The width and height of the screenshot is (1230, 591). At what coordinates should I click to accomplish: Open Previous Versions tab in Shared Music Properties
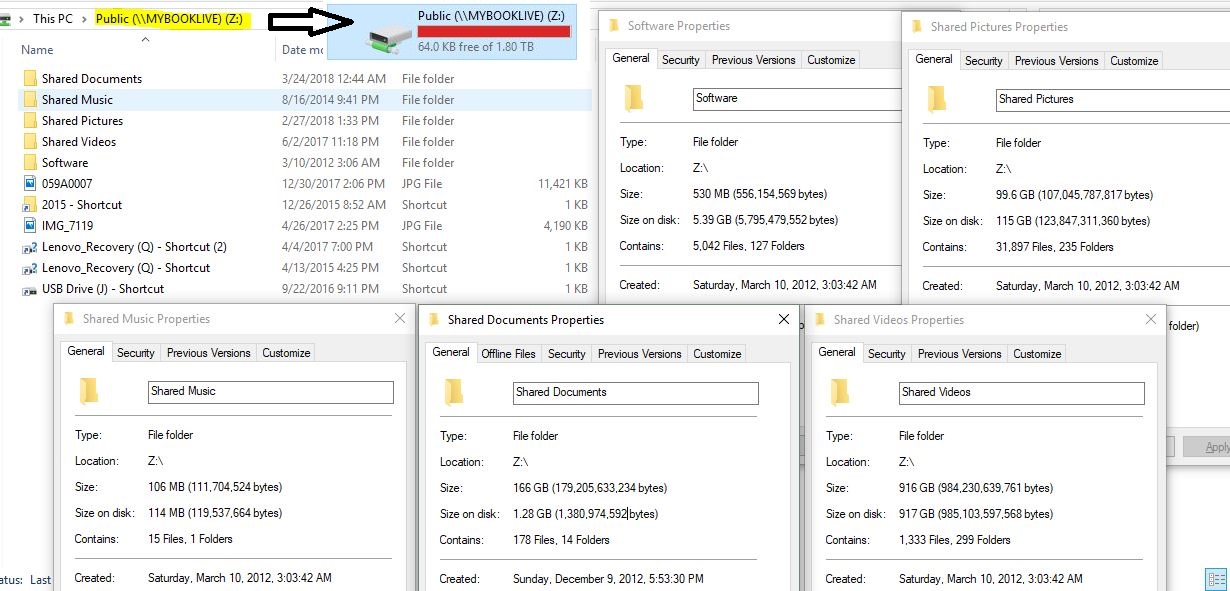tap(209, 353)
